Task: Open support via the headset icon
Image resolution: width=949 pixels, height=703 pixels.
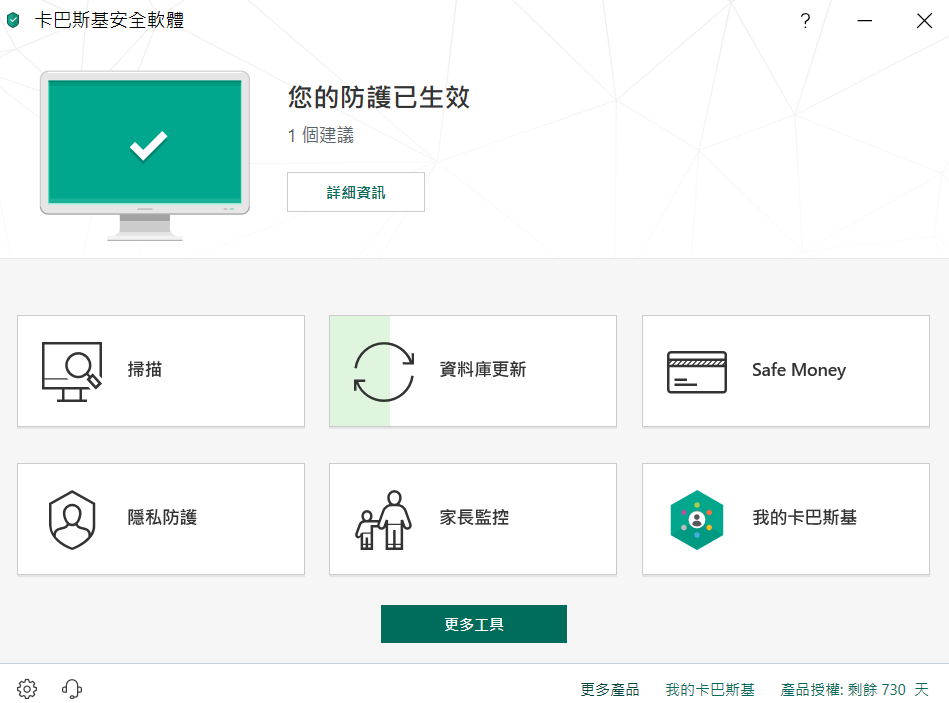Action: point(71,688)
